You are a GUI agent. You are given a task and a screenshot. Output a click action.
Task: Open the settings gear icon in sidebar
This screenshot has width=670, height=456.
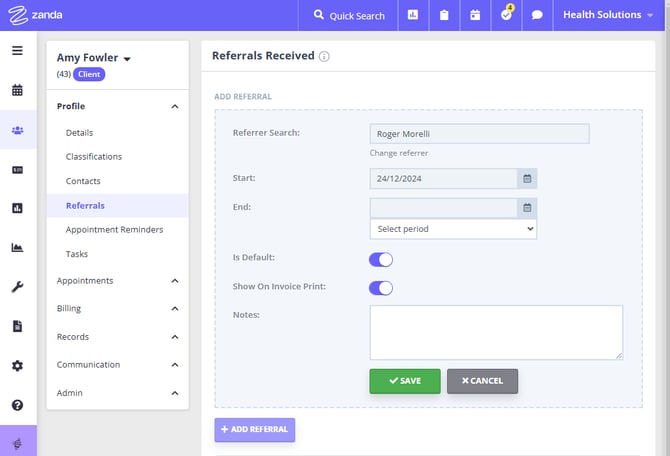coord(17,366)
